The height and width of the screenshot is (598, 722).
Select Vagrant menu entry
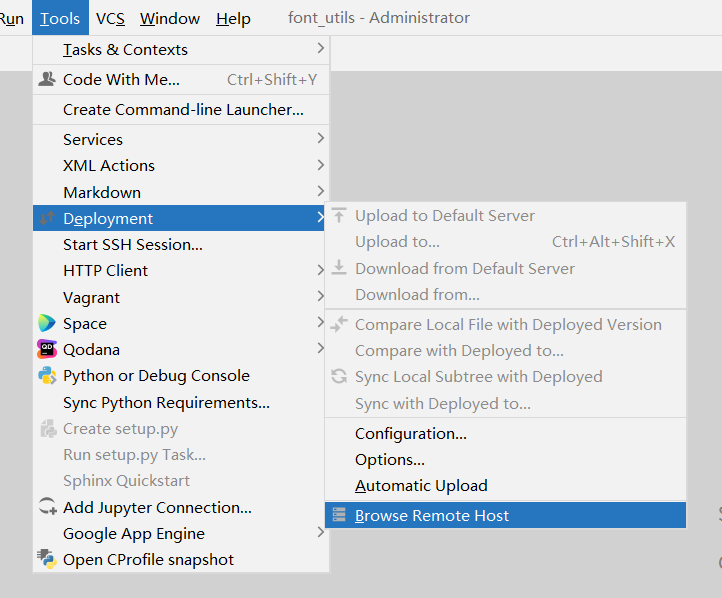(181, 297)
